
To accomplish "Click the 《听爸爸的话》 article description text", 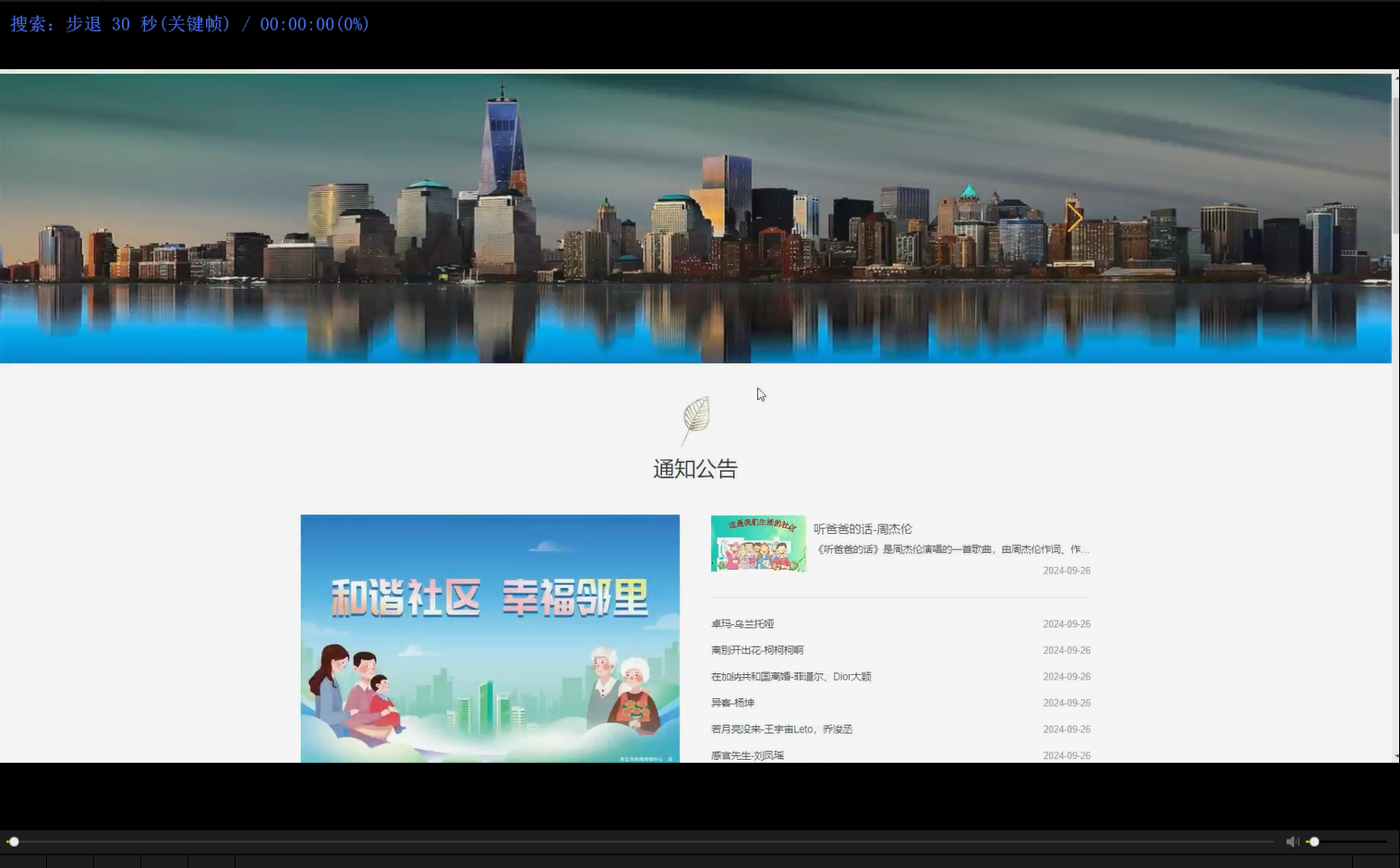I will [x=953, y=549].
